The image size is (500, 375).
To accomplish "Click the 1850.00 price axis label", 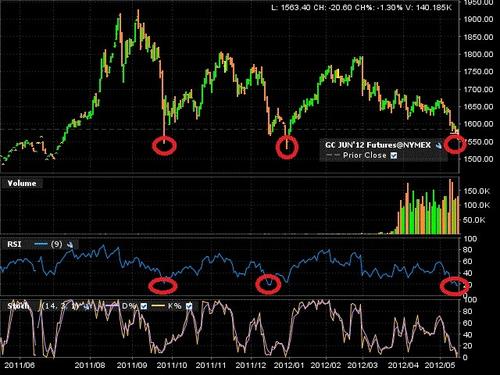I will click(x=478, y=37).
